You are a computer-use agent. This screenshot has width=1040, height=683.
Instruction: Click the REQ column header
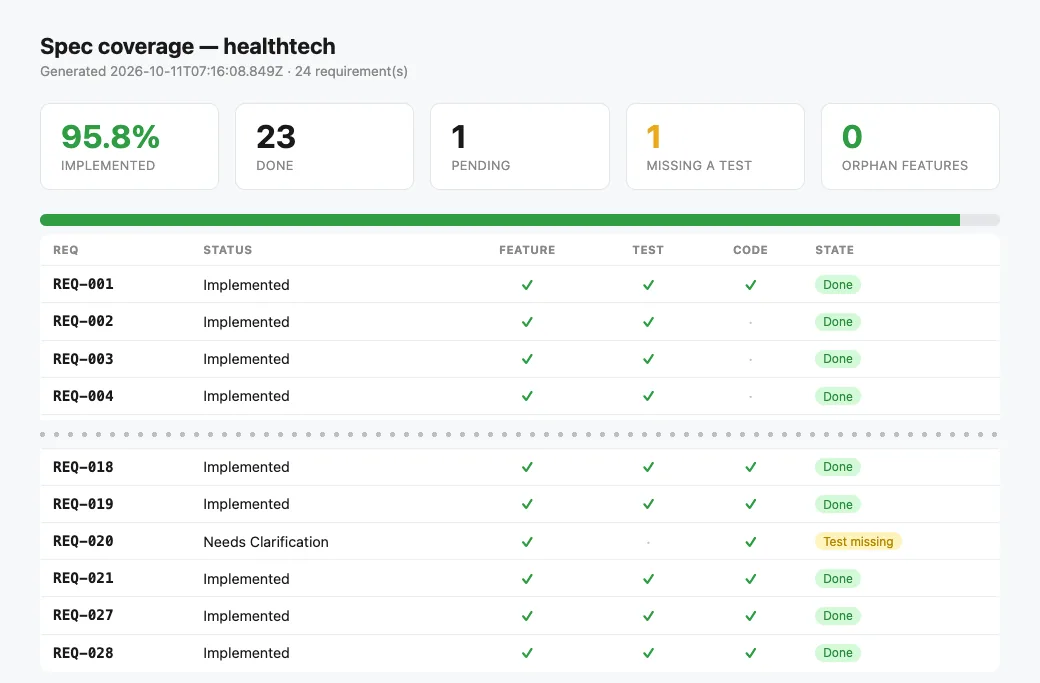[x=66, y=250]
